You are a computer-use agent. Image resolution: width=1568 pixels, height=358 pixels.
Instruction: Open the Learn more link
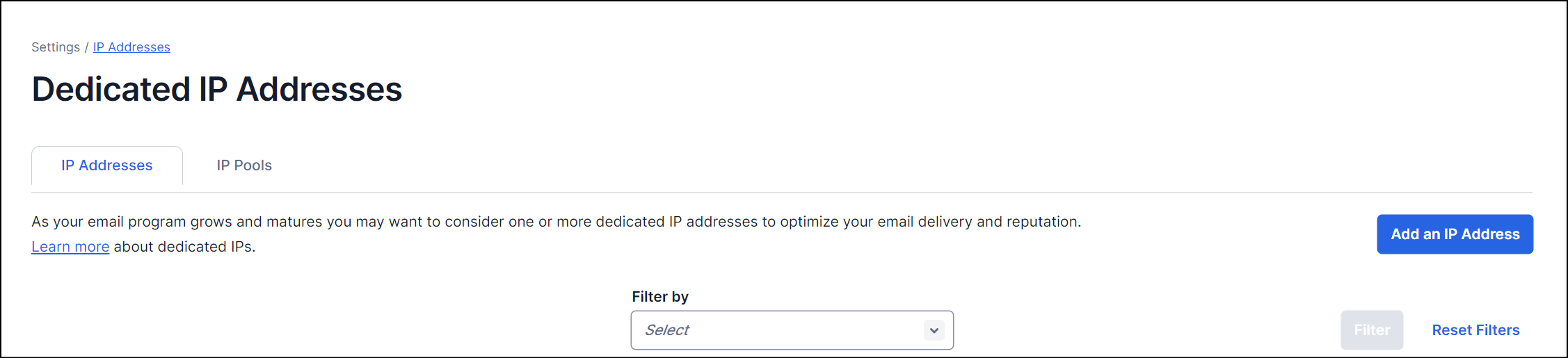pos(70,247)
